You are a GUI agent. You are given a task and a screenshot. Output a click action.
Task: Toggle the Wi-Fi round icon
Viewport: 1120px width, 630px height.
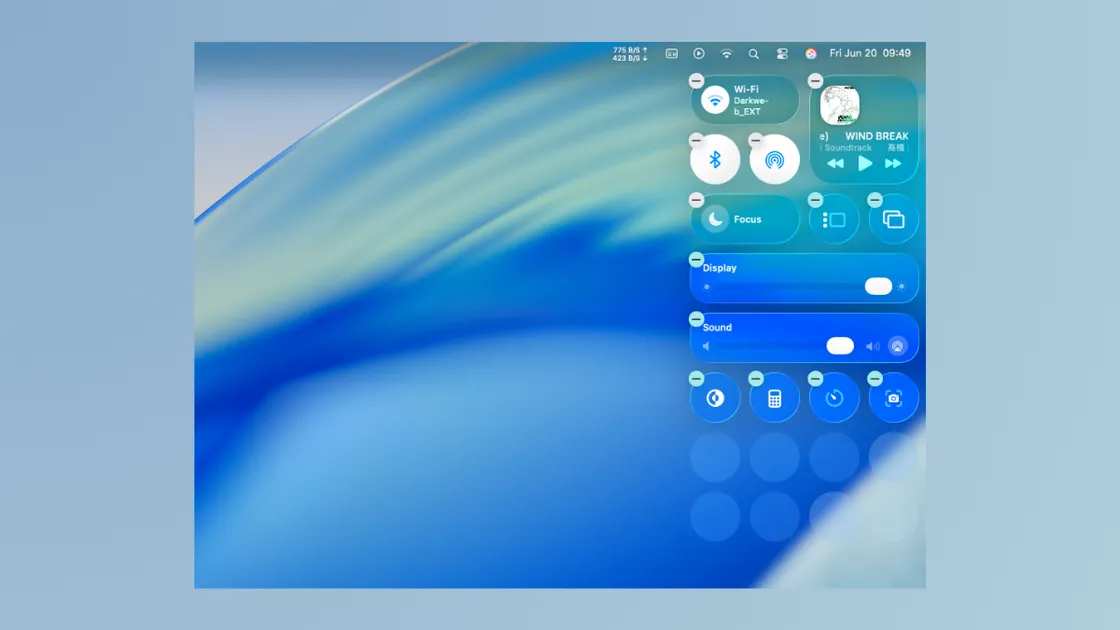click(x=715, y=100)
